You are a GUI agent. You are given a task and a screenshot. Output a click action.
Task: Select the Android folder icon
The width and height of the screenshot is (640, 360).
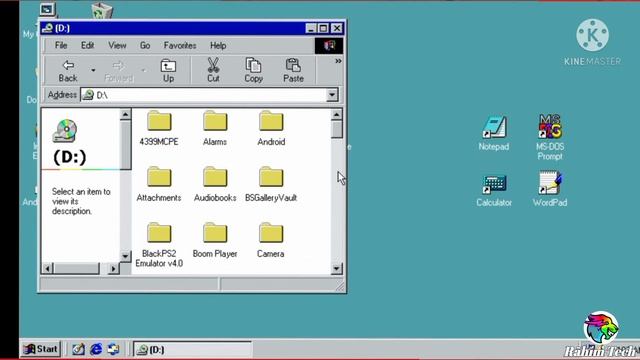271,121
